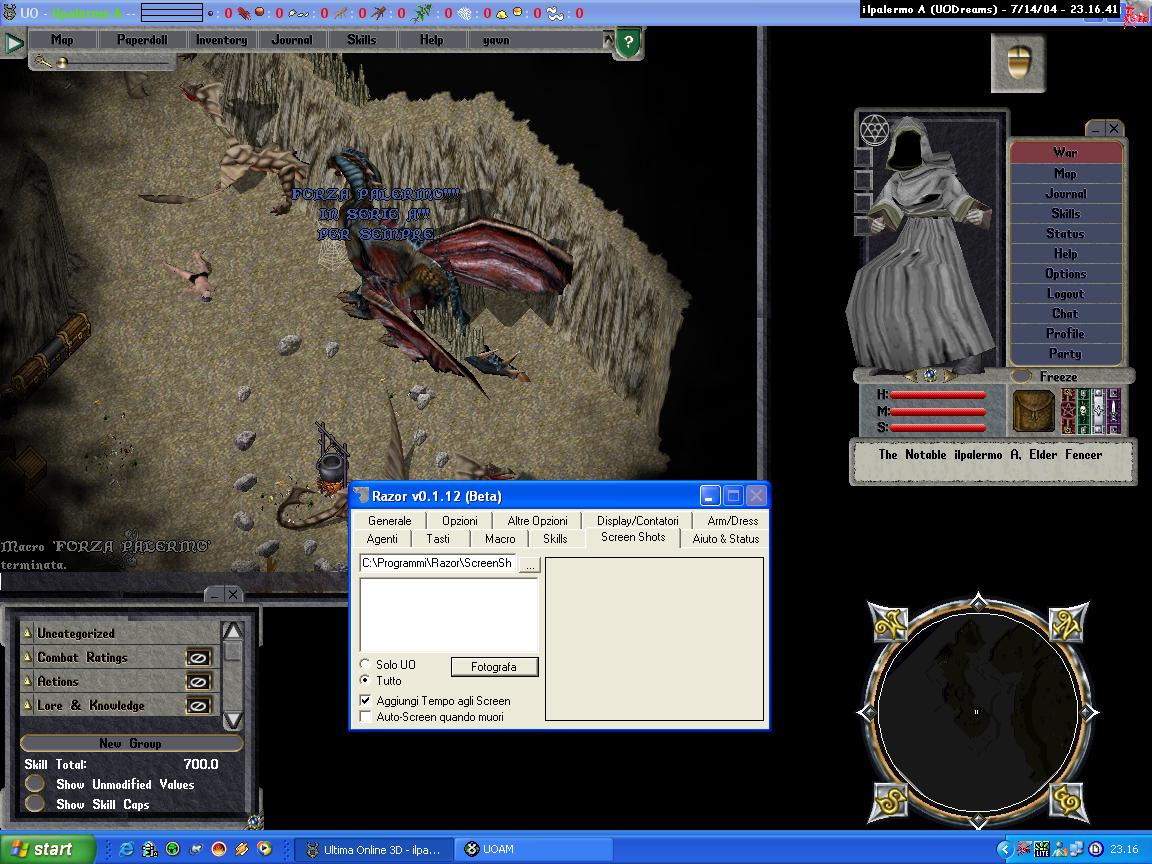1152x864 pixels.
Task: Click the zoom slider knob under the menu bar
Action: point(62,62)
